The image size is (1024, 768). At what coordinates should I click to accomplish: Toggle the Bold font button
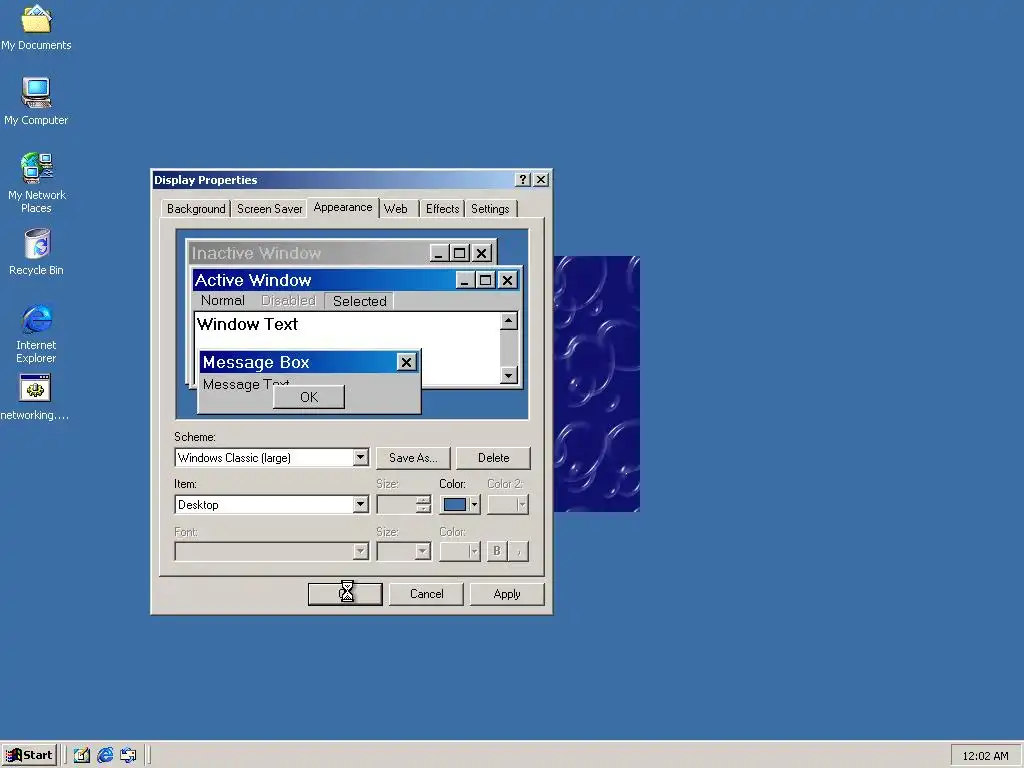coord(496,551)
